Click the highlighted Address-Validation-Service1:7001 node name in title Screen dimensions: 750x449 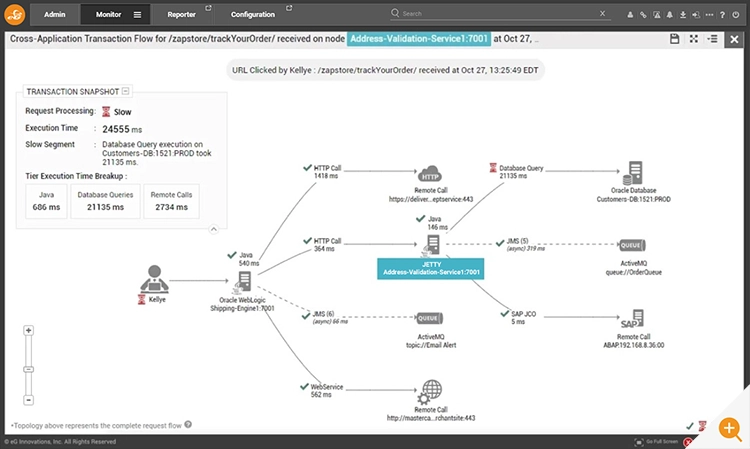point(419,39)
